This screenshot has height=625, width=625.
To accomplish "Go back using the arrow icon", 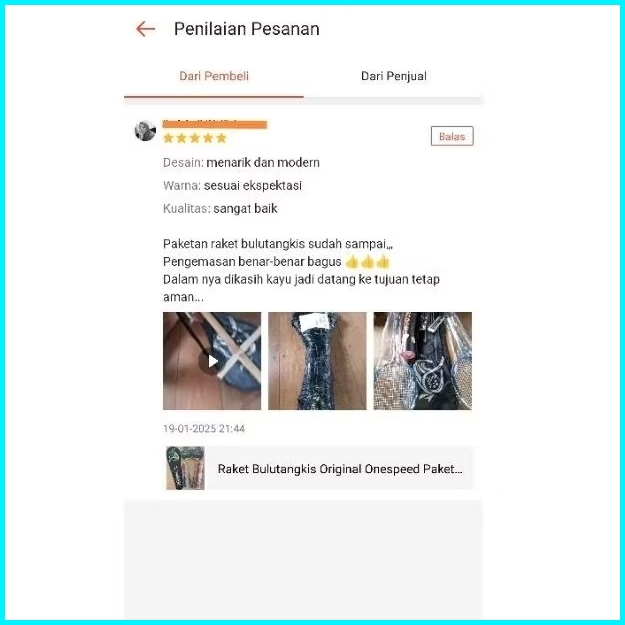I will click(x=145, y=29).
